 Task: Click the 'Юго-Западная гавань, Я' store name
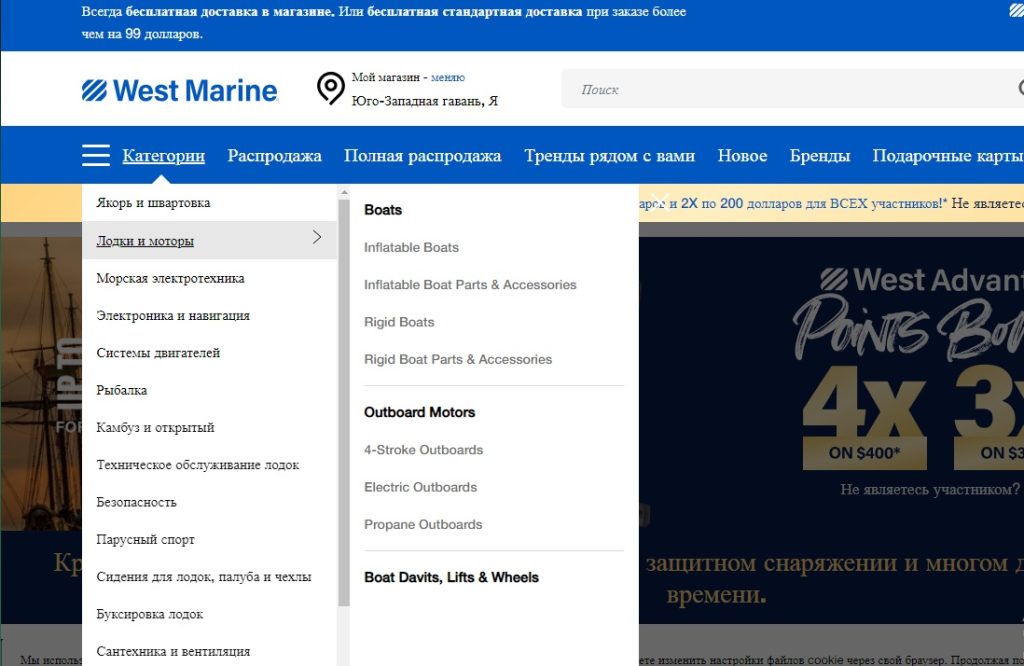pyautogui.click(x=424, y=101)
